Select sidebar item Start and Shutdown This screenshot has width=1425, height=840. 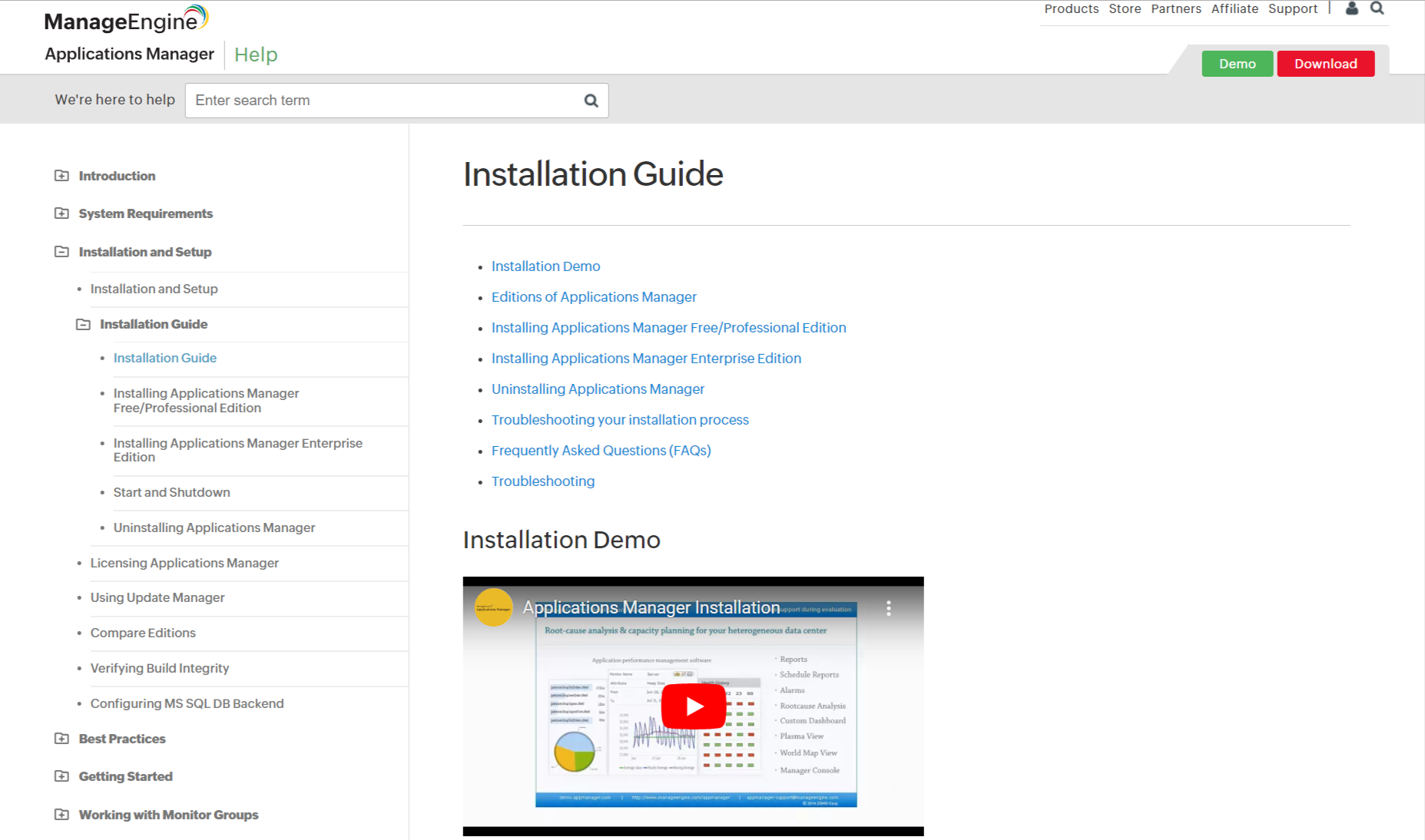point(172,492)
